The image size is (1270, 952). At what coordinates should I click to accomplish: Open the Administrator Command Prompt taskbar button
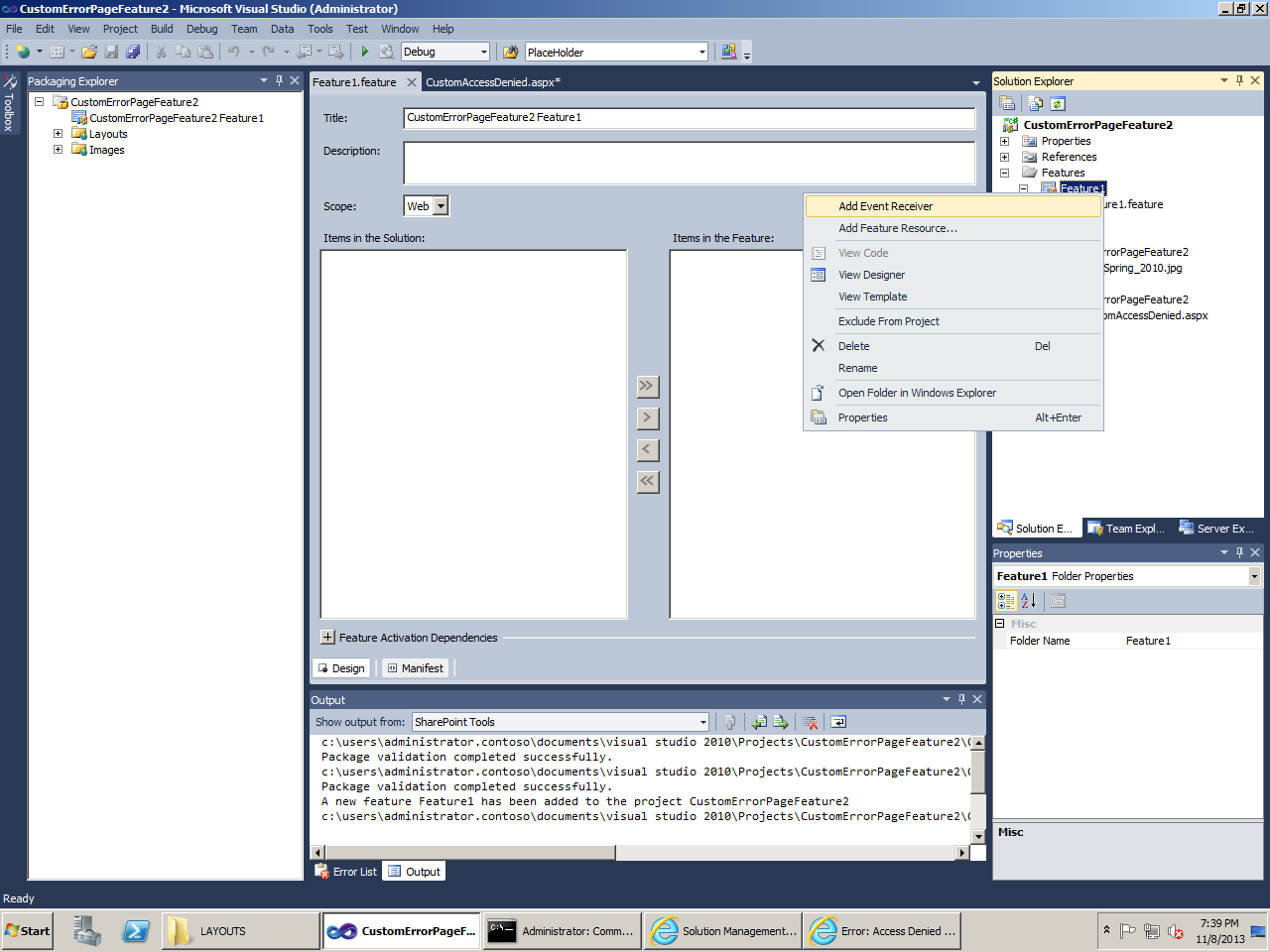click(562, 931)
